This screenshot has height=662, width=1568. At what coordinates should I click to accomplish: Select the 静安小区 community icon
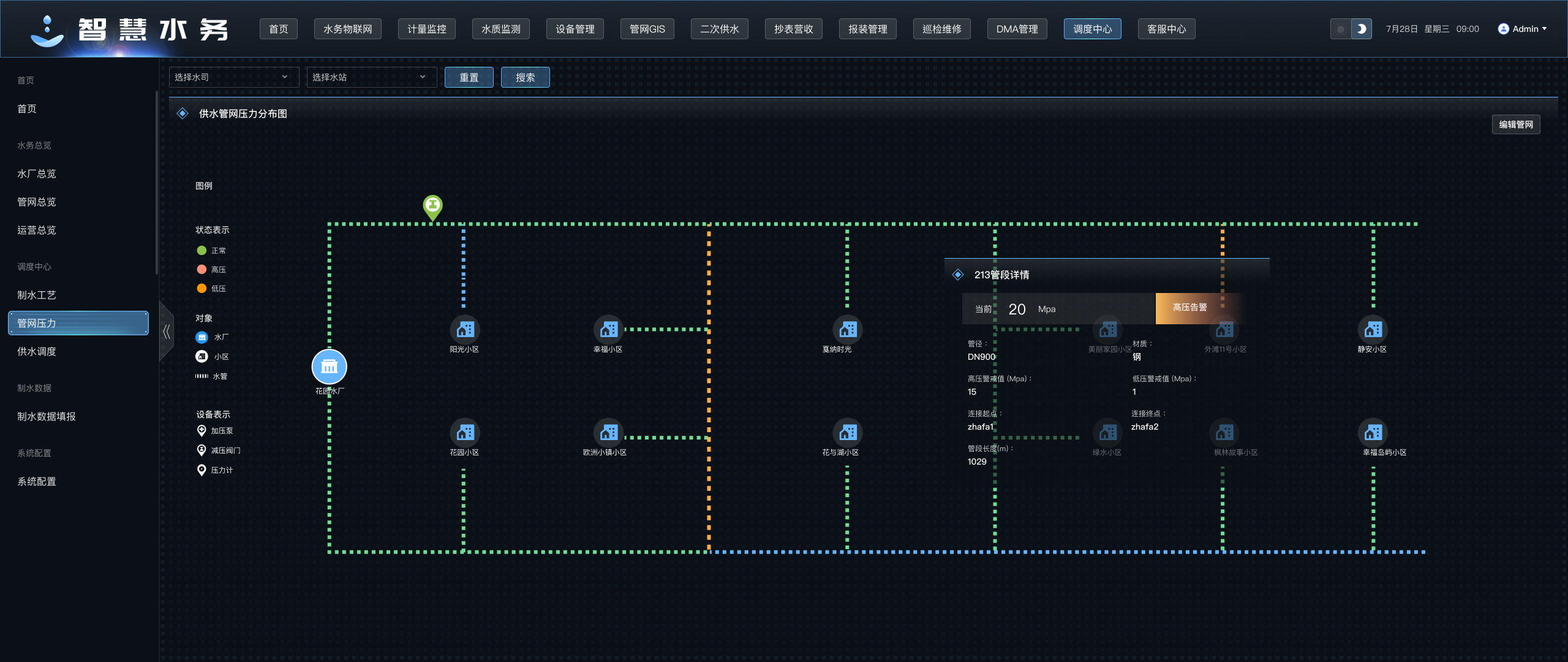(1373, 330)
